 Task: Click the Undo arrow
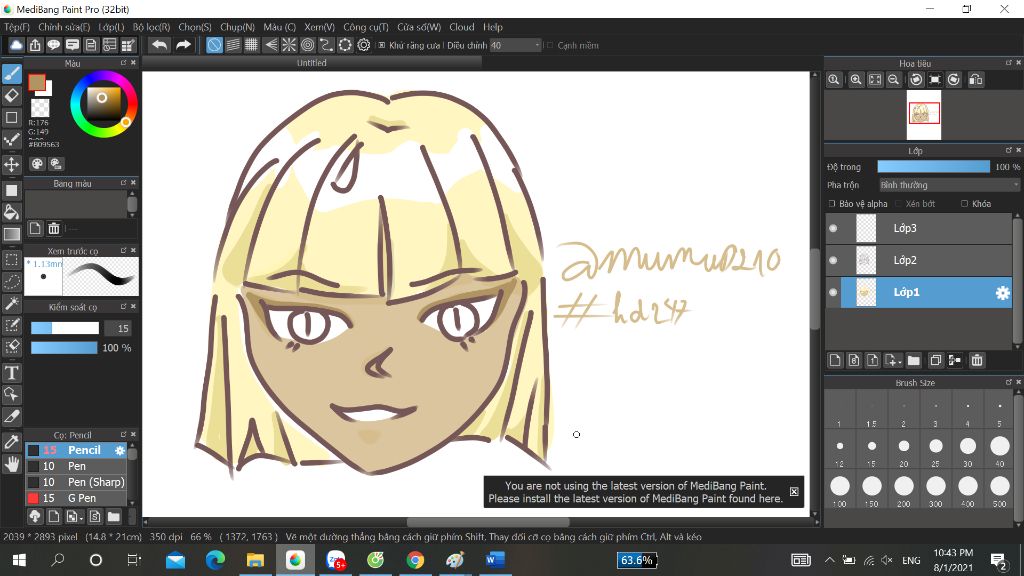[x=159, y=45]
